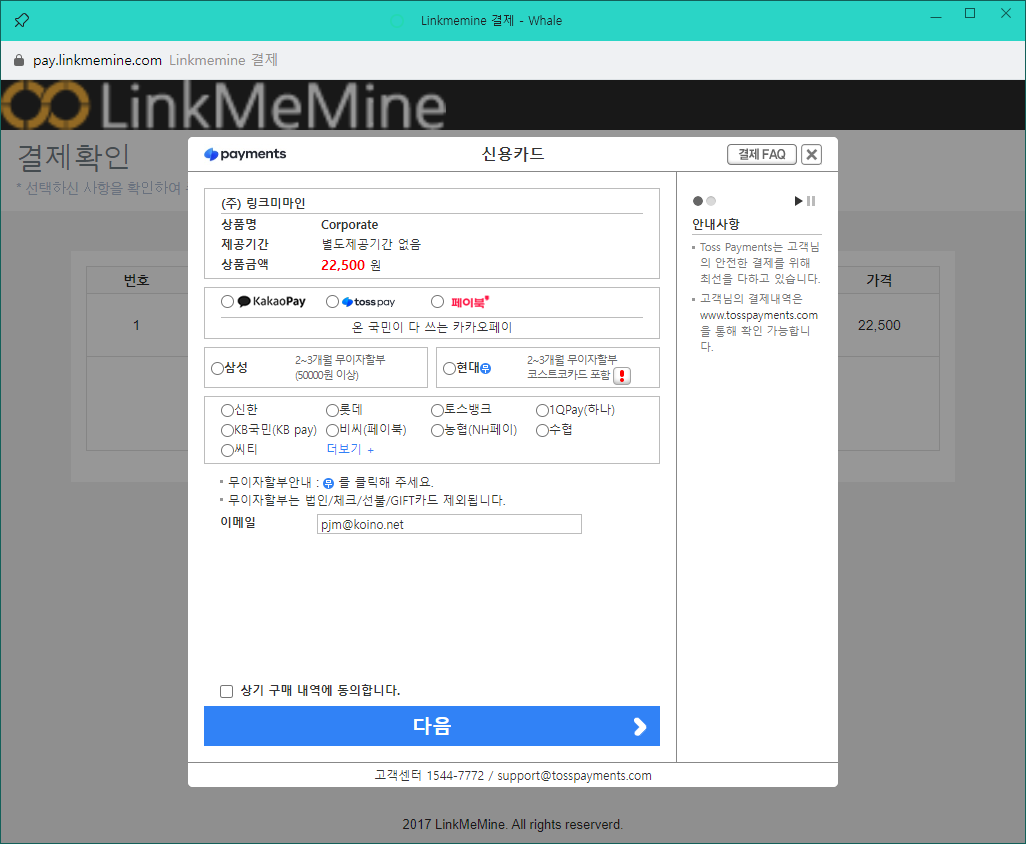The height and width of the screenshot is (844, 1026).
Task: Click pay.linkmemine.com address in URL bar
Action: click(x=97, y=60)
